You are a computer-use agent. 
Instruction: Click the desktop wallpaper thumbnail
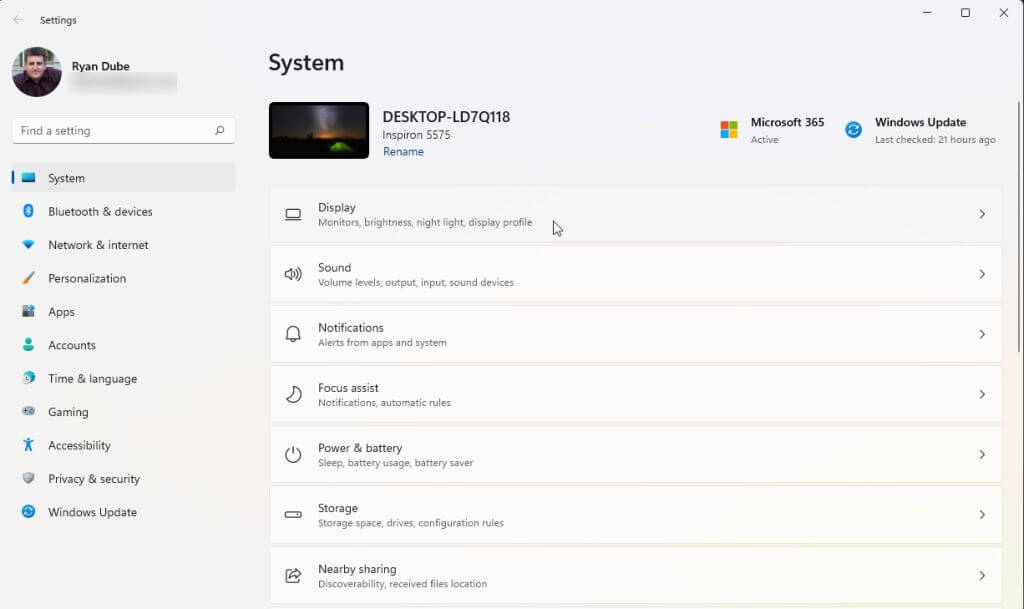pos(319,130)
